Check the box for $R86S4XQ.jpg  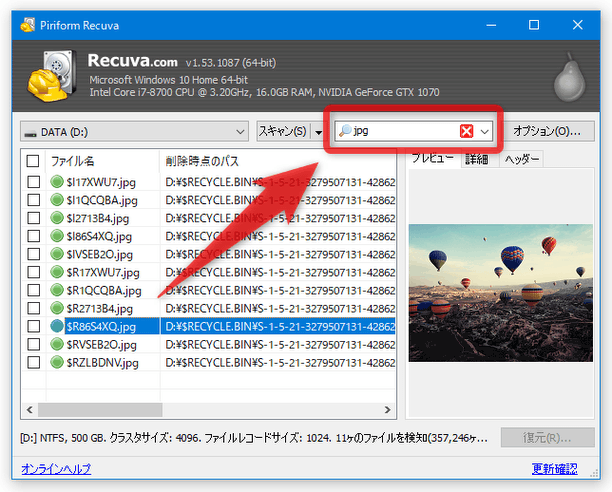[34, 326]
